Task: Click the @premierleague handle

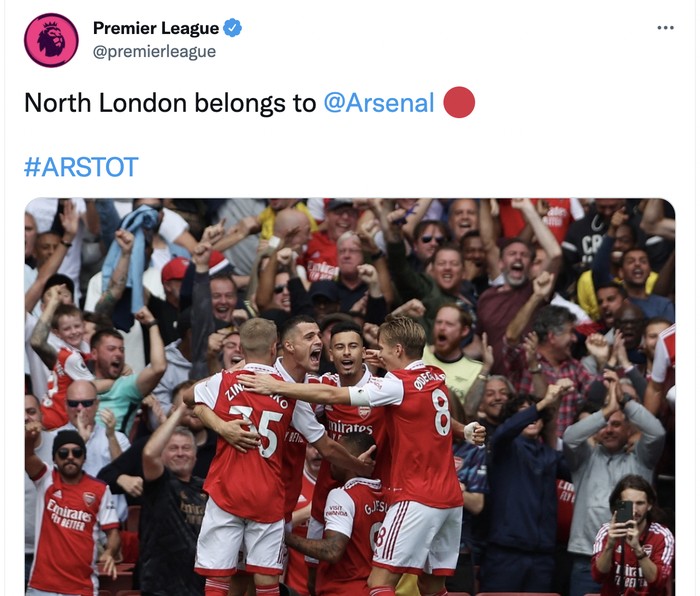Action: 154,51
